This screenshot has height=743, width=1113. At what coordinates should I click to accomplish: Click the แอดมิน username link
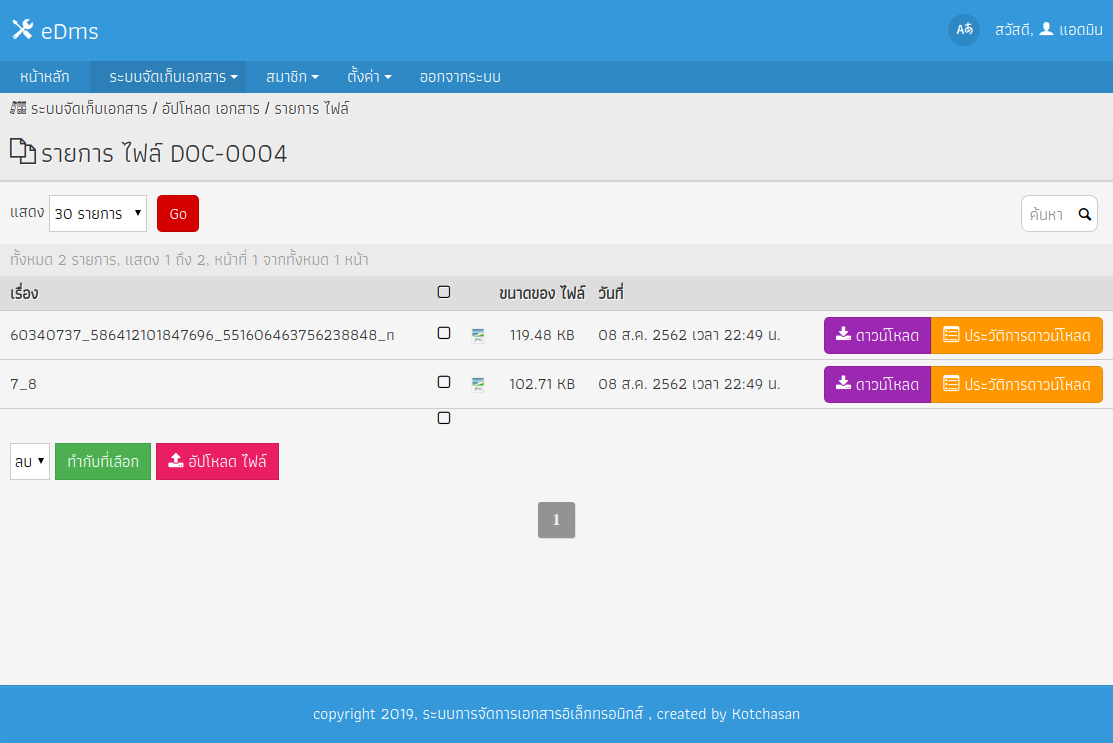click(1080, 30)
